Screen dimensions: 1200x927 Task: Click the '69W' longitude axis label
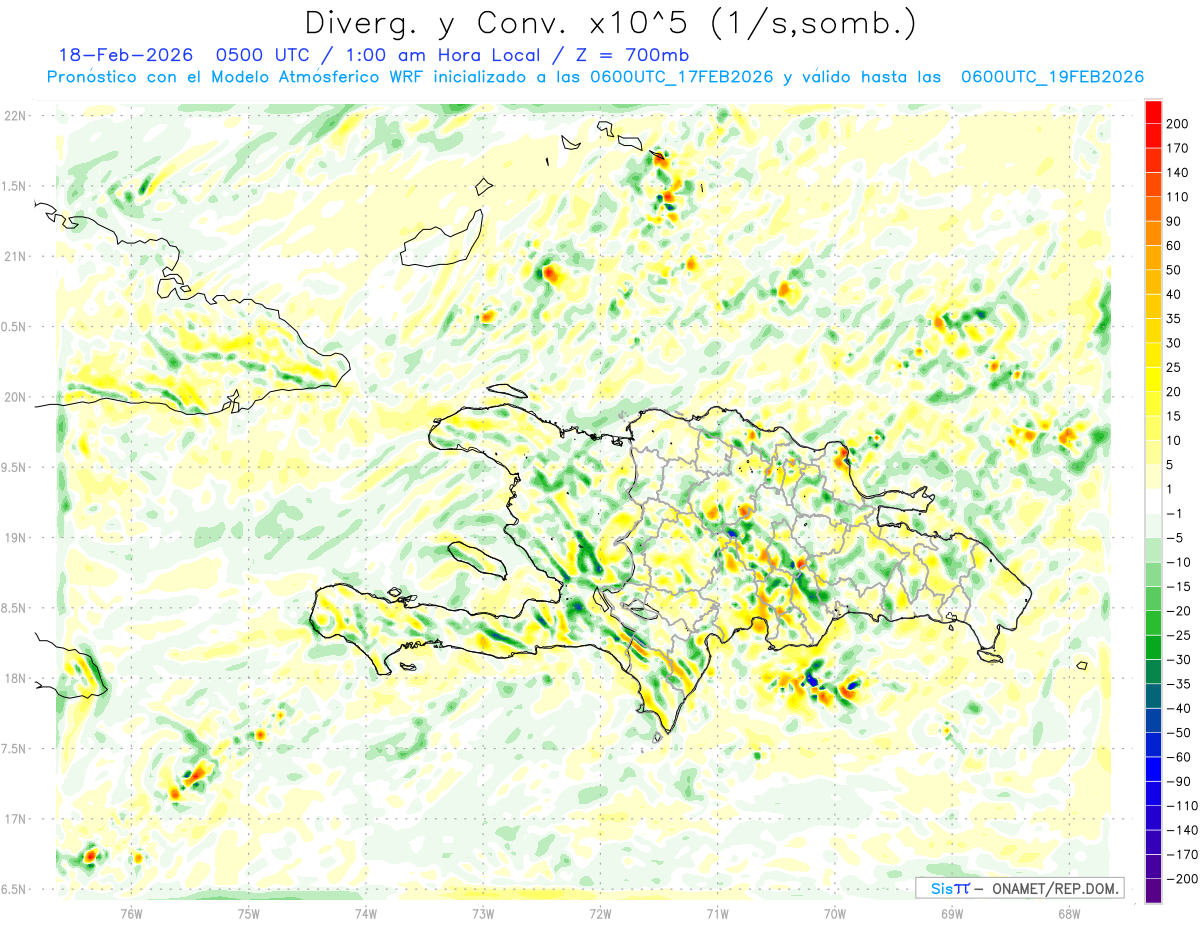(x=952, y=912)
